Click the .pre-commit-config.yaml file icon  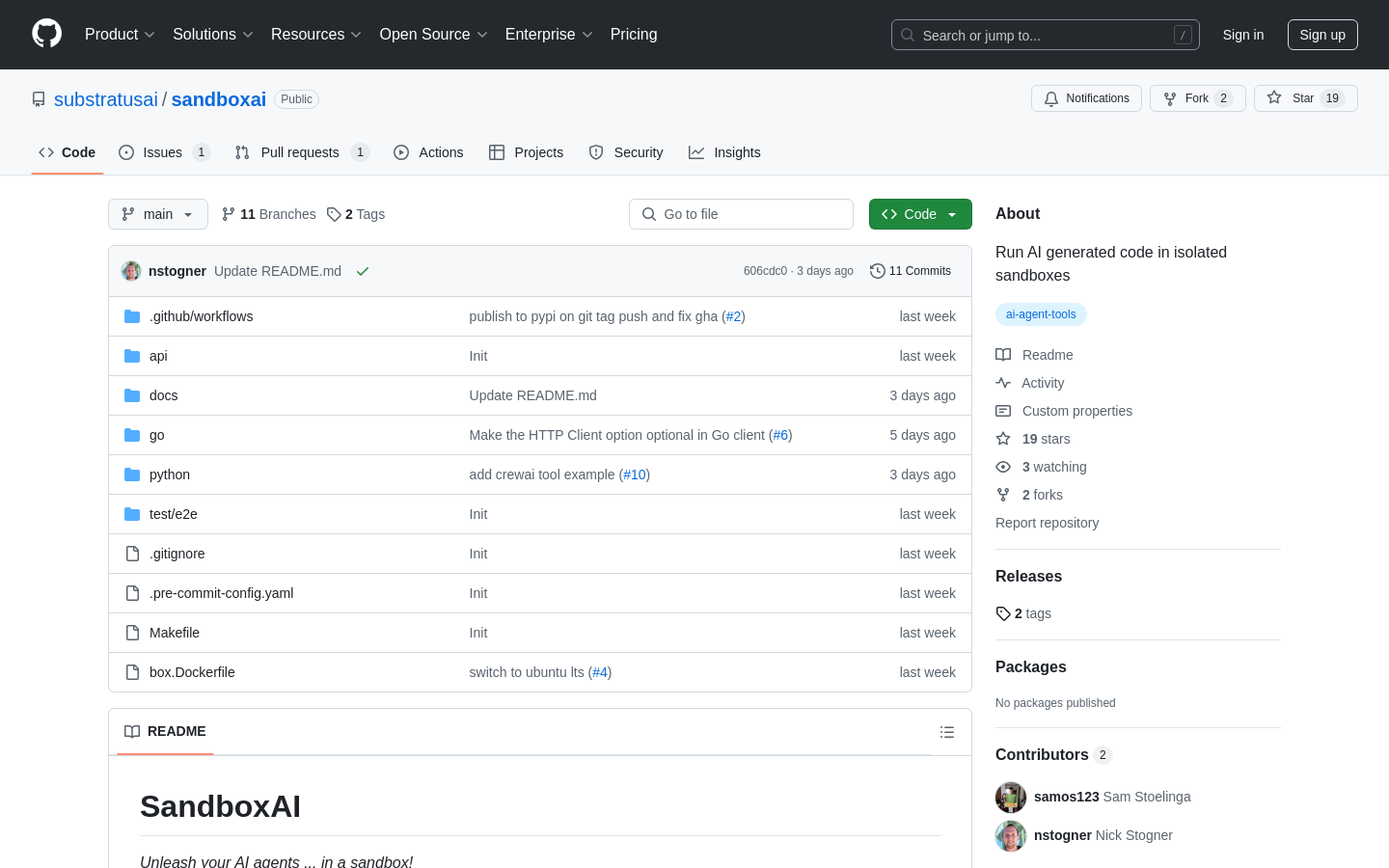132,593
